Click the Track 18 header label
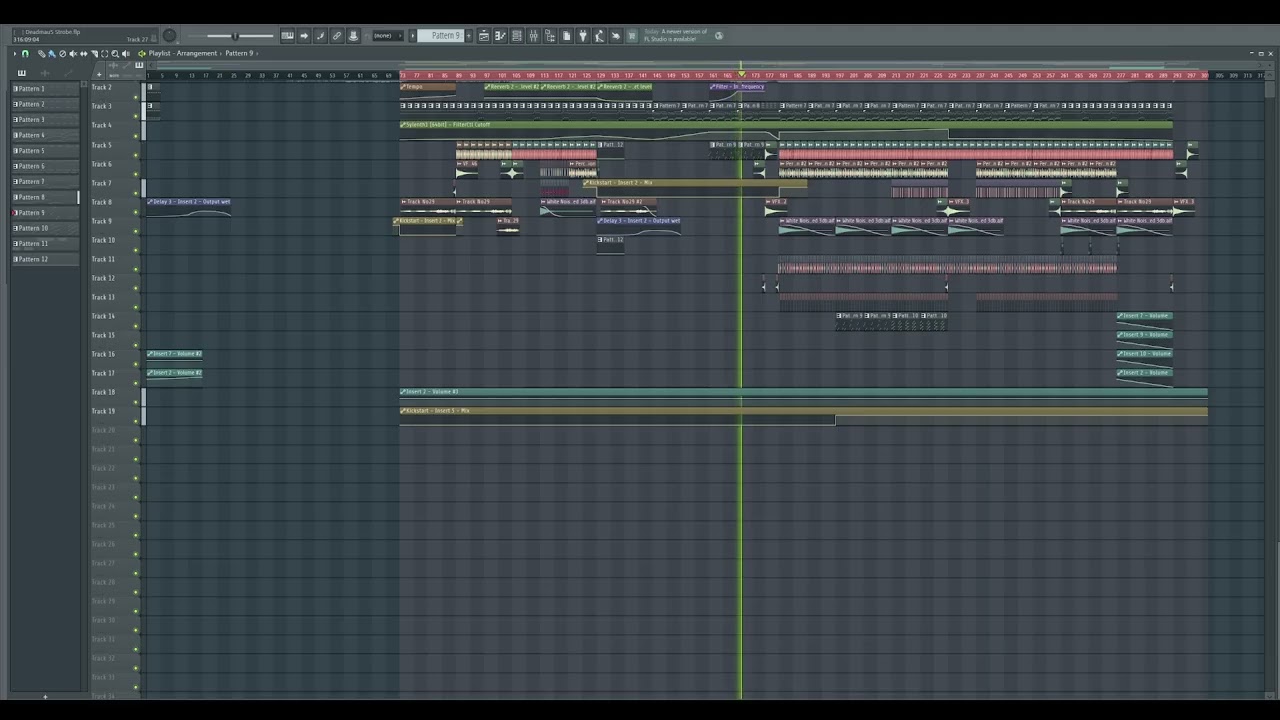Viewport: 1280px width, 720px height. coord(103,392)
